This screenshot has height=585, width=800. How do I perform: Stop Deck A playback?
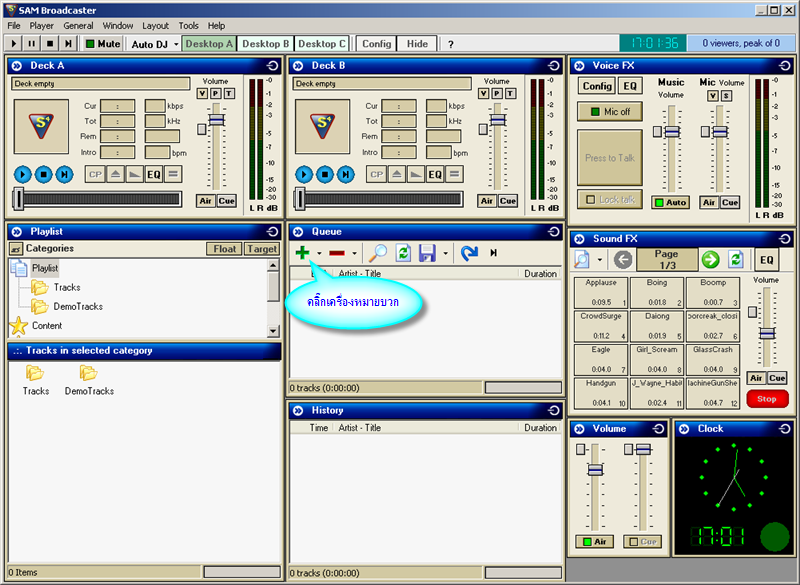(44, 174)
